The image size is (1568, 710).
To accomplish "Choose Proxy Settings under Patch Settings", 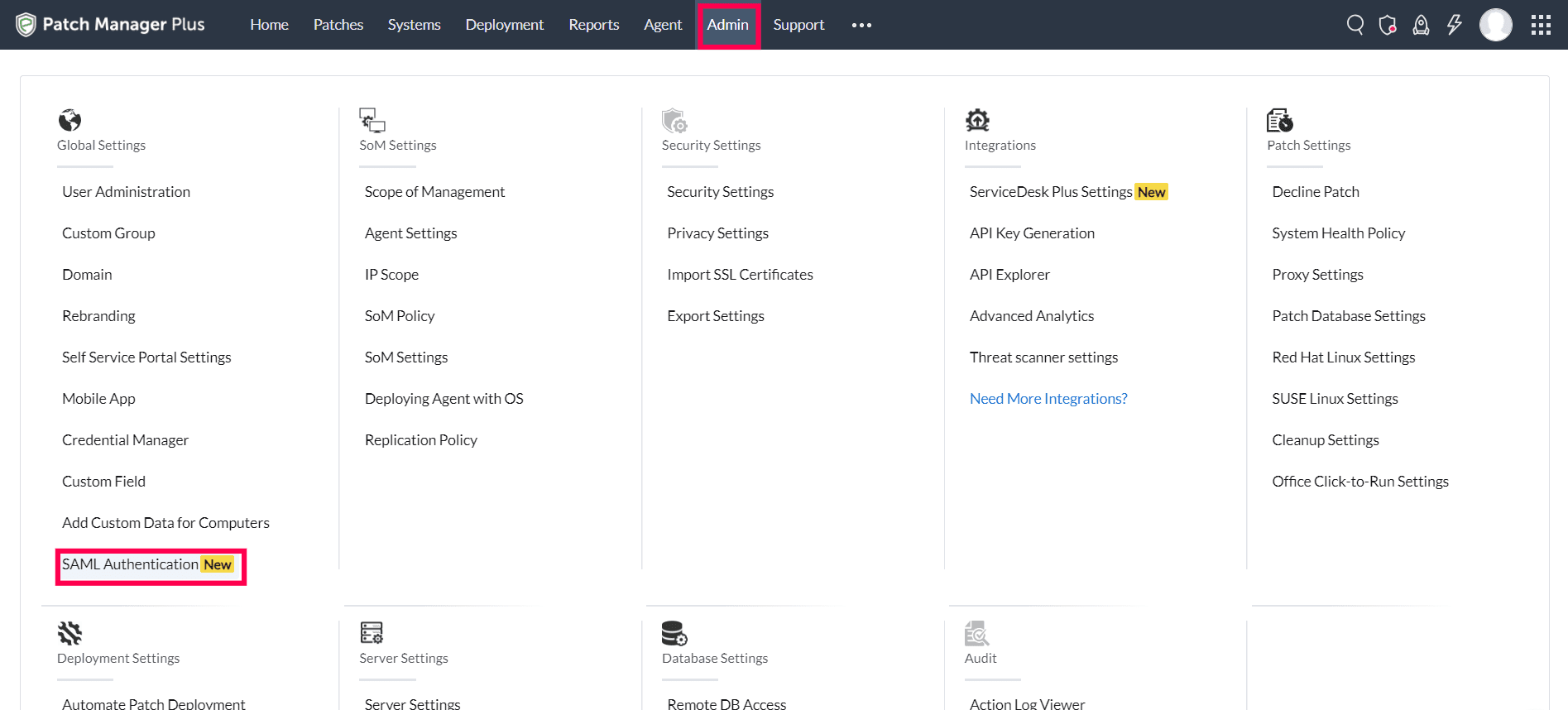I will (x=1317, y=275).
